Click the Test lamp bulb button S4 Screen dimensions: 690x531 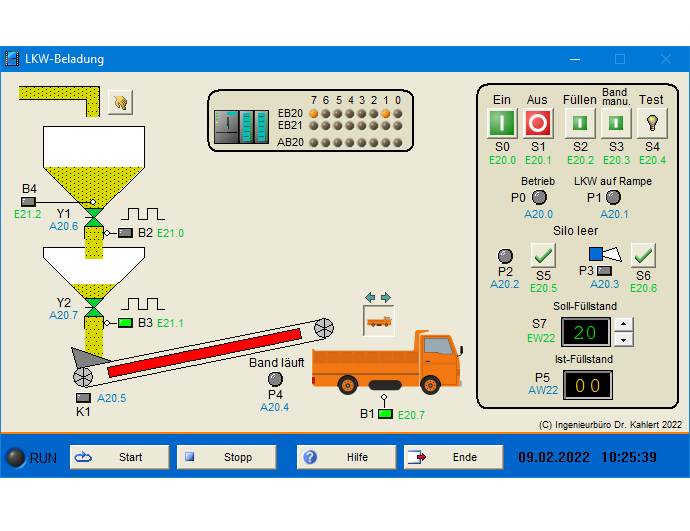(652, 123)
